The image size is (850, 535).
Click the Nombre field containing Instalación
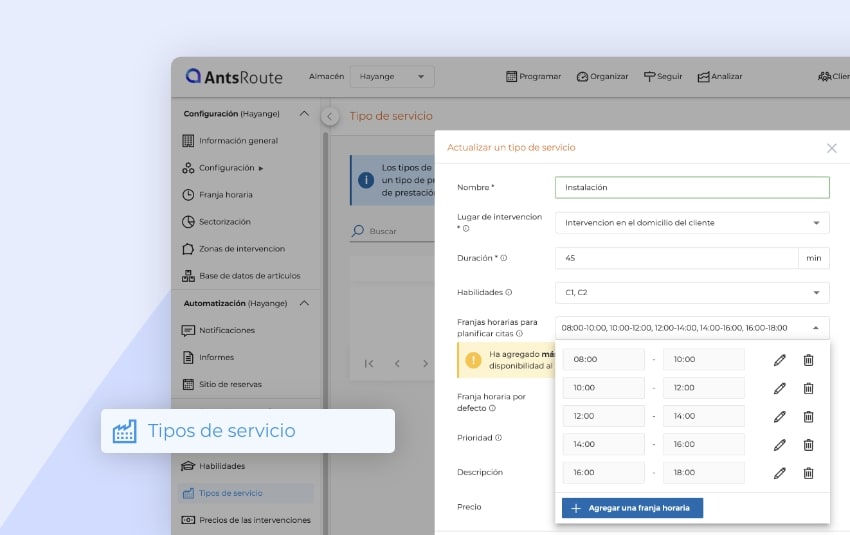[691, 187]
